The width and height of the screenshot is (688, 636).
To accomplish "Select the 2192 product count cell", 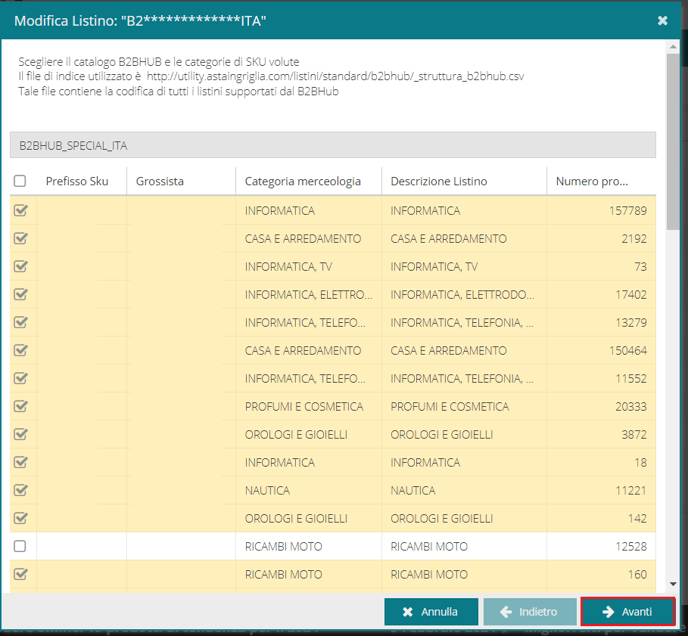I will click(601, 239).
